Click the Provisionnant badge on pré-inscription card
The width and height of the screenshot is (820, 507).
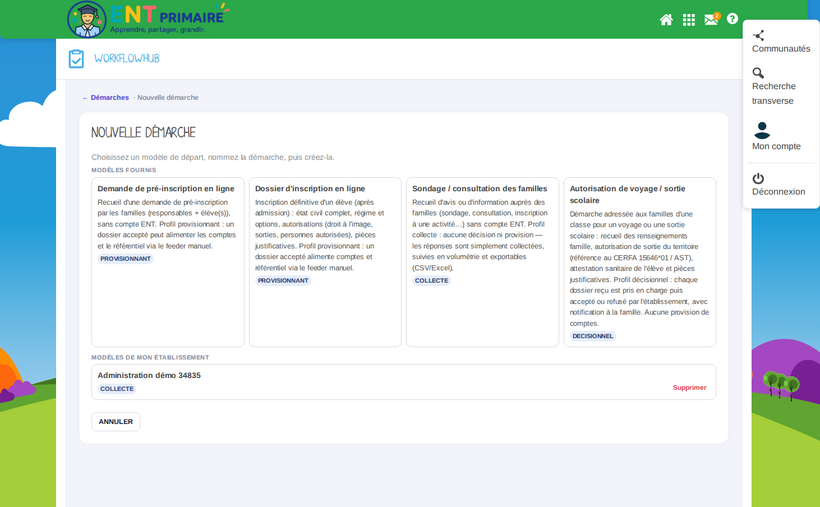click(x=126, y=259)
